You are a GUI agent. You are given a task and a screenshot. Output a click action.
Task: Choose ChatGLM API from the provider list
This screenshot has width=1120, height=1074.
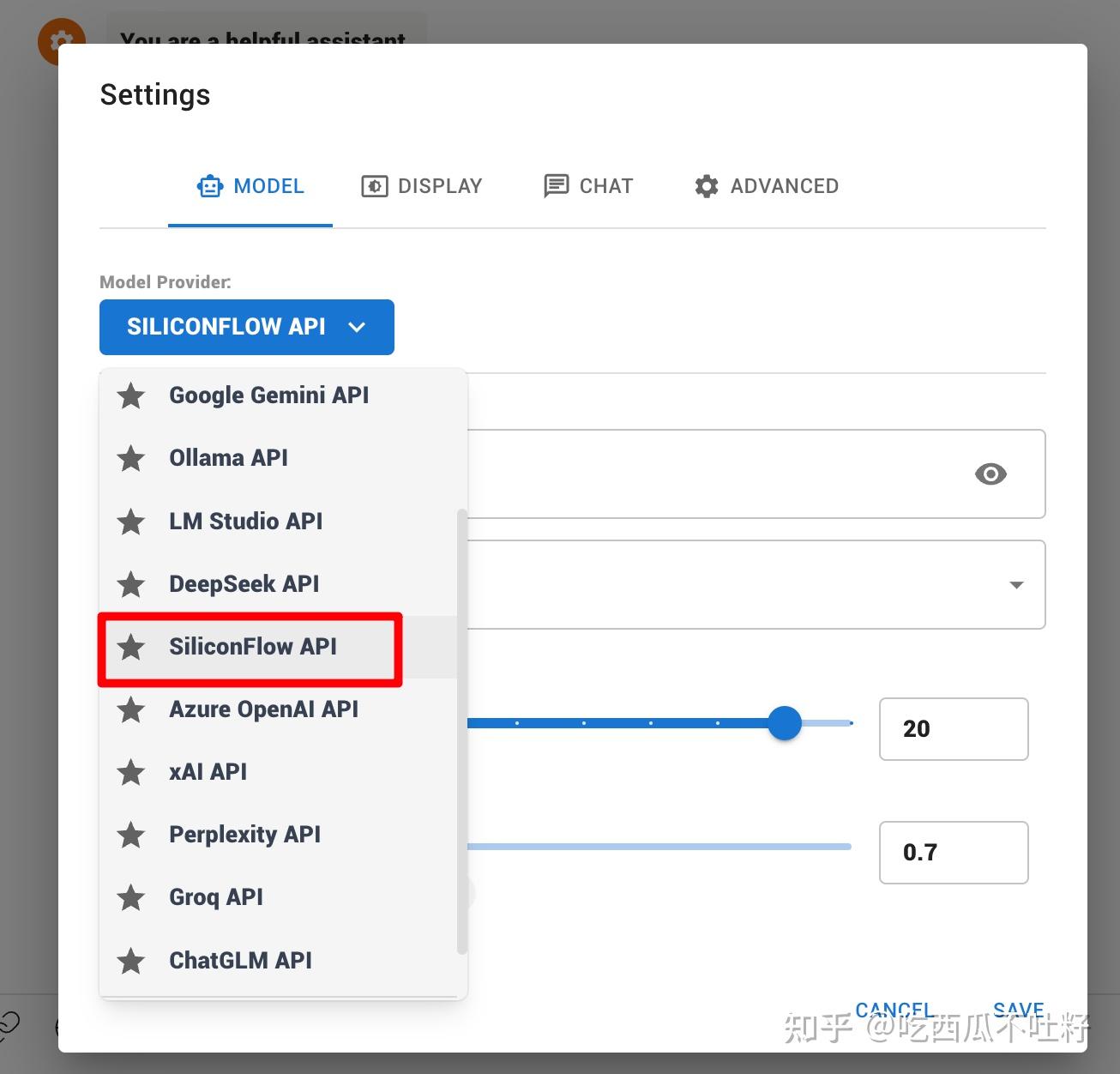click(x=240, y=960)
